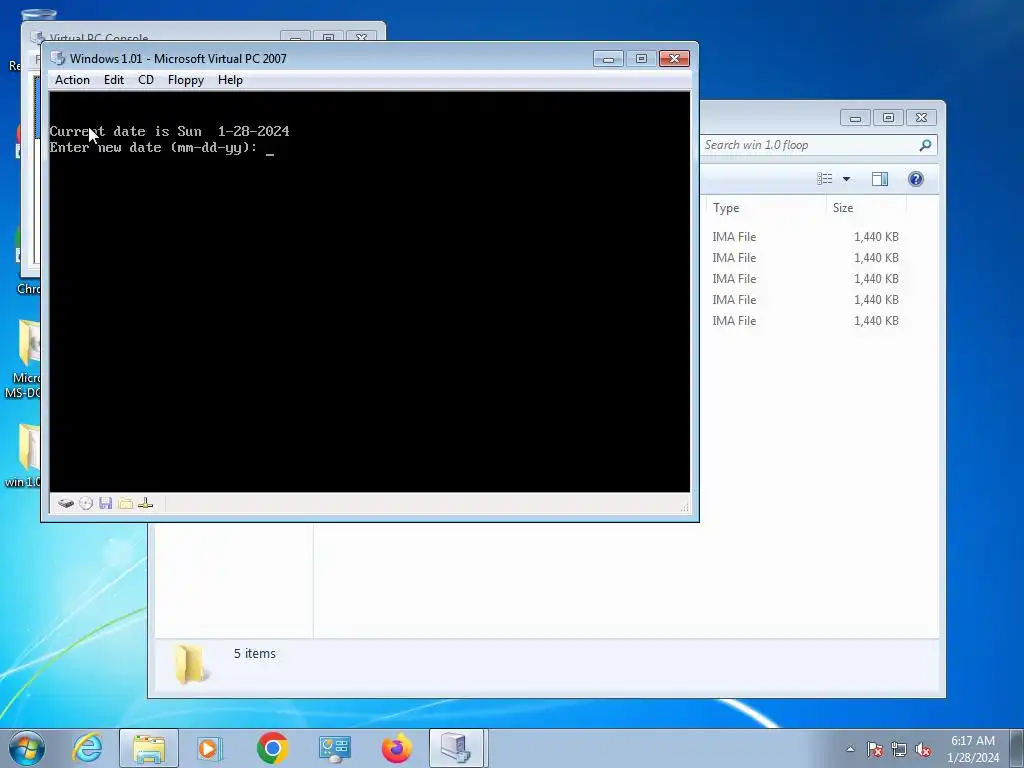Open the CD menu
Image resolution: width=1024 pixels, height=768 pixels.
146,80
